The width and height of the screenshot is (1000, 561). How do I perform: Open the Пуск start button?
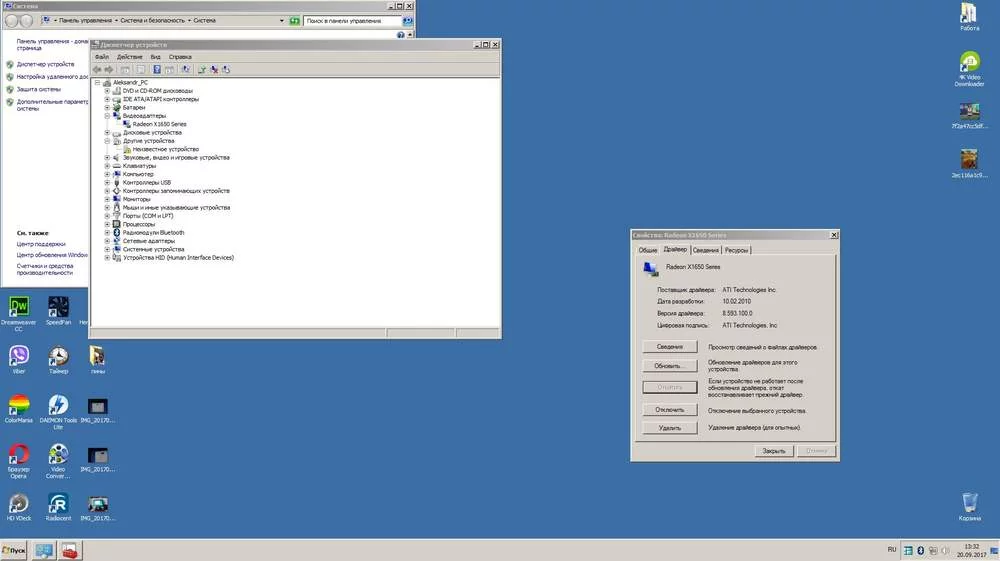click(14, 550)
